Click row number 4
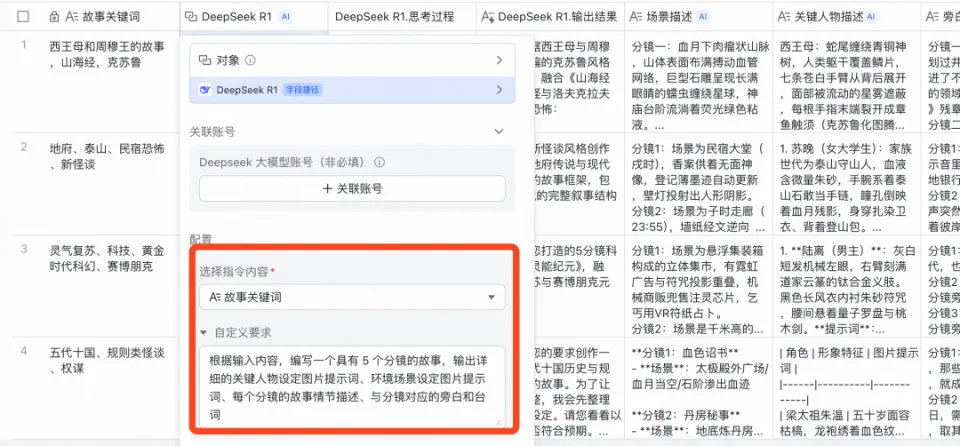 click(x=24, y=350)
